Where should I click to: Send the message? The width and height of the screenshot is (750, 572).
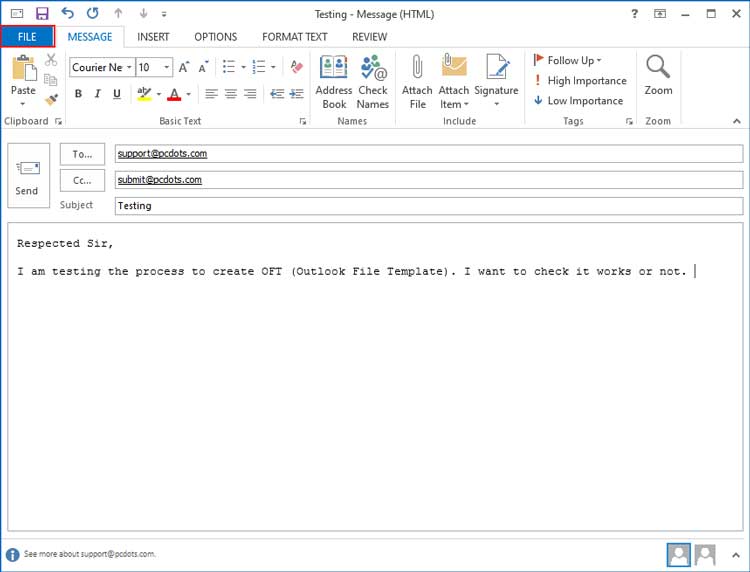pos(28,176)
